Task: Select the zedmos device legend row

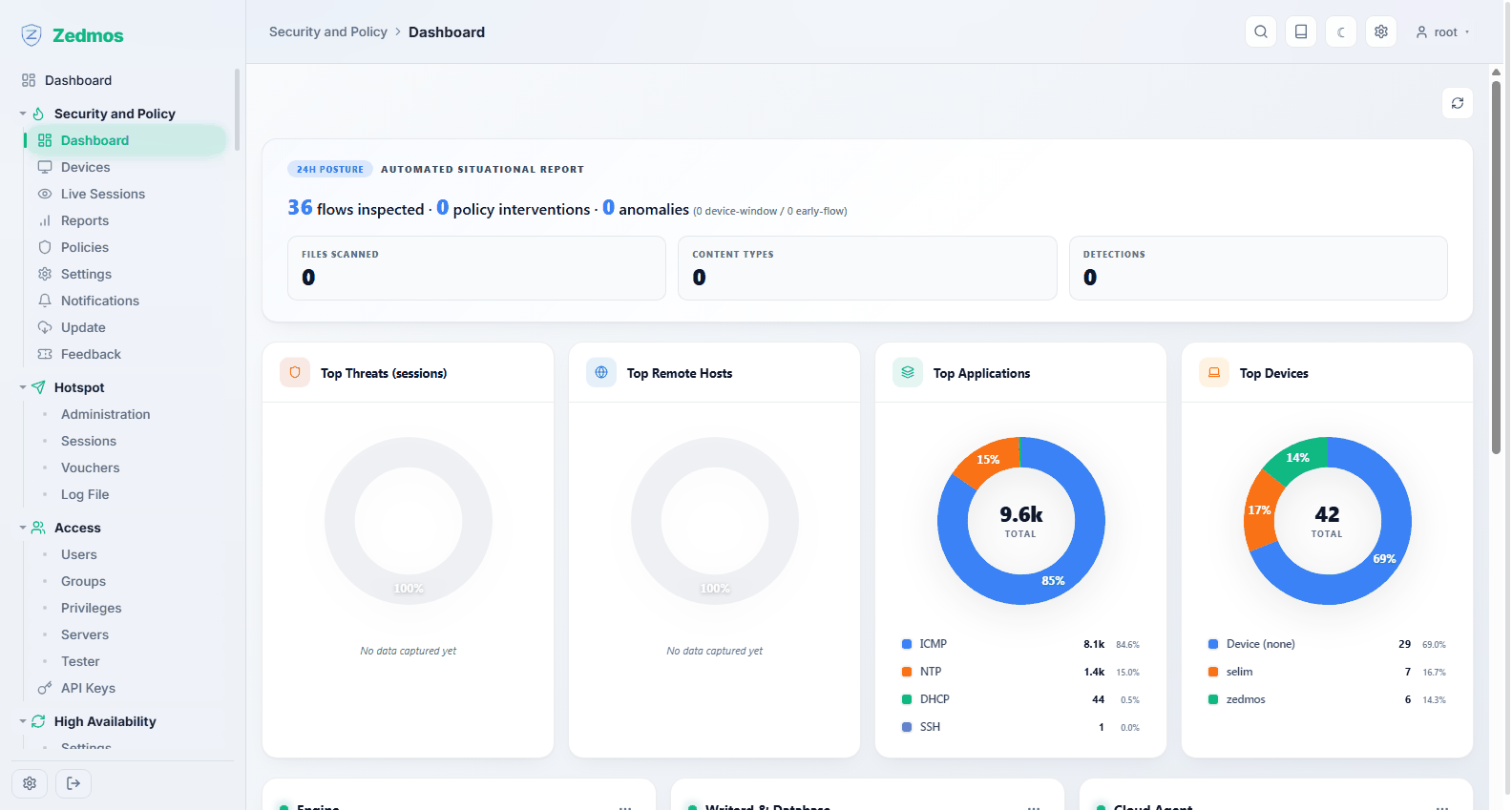Action: click(1327, 699)
